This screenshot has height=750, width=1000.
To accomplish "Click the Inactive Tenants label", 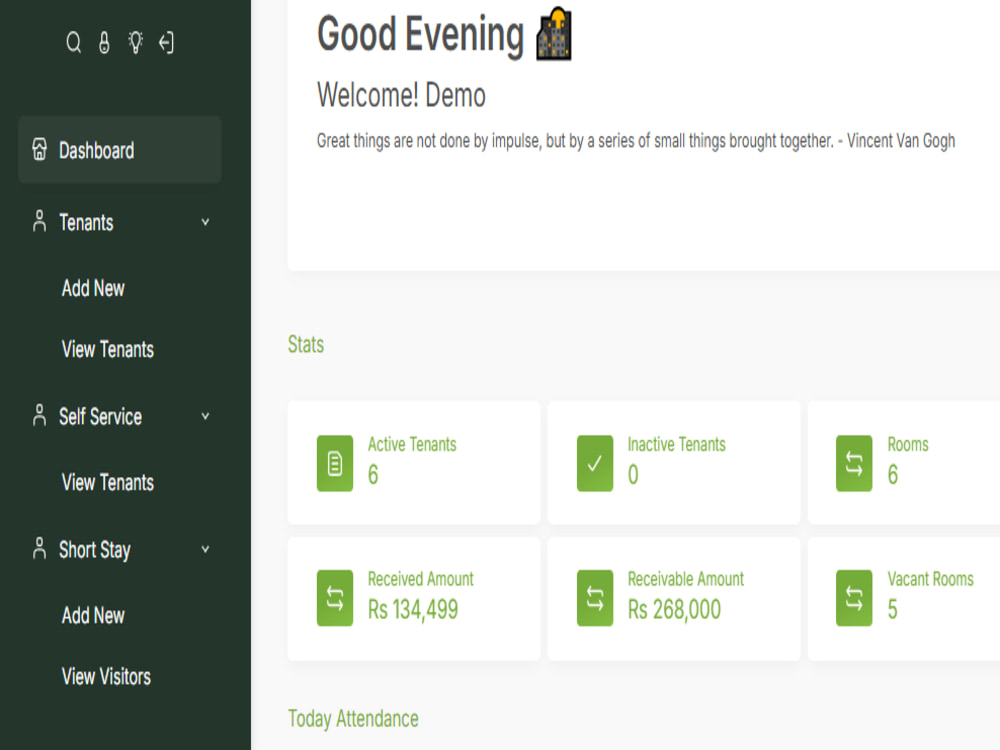I will point(677,445).
